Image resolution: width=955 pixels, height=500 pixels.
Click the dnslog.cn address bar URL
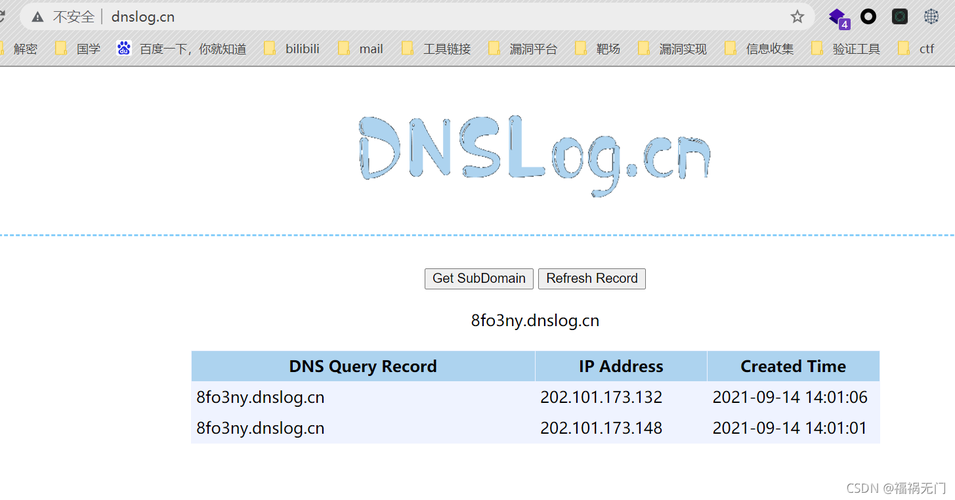coord(143,17)
